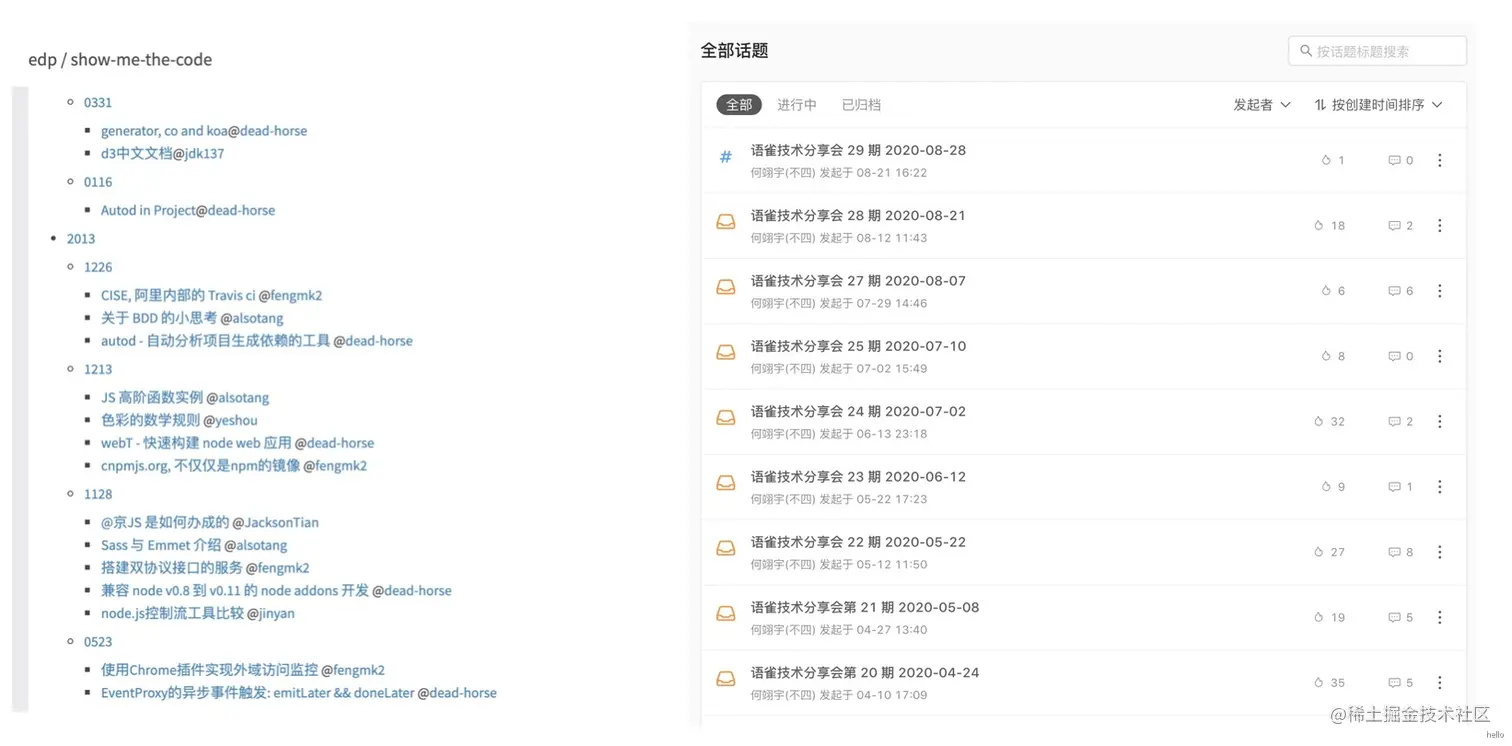The width and height of the screenshot is (1512, 746).
Task: Open the 按创建时间排序 sort dropdown
Action: [1378, 105]
